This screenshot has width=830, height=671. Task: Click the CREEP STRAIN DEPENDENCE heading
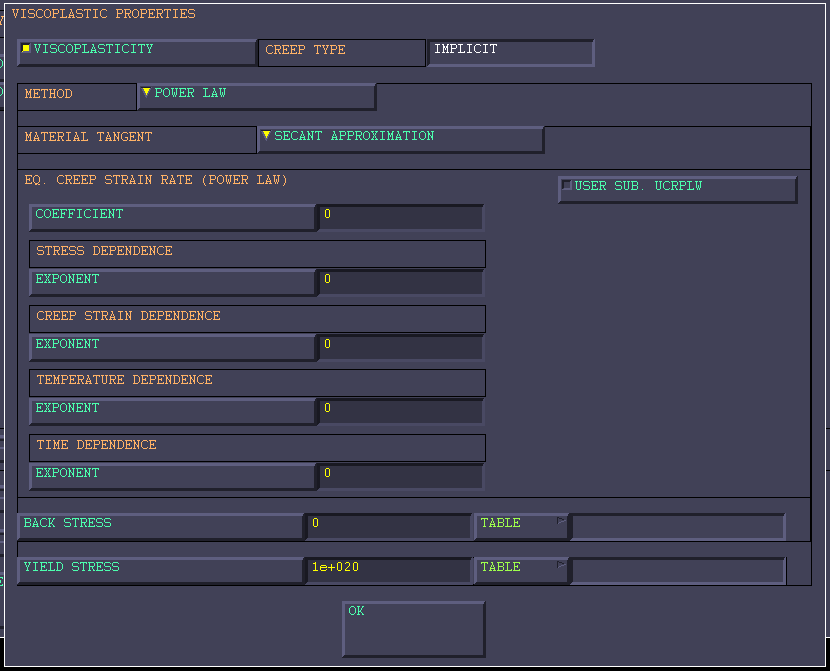click(257, 319)
